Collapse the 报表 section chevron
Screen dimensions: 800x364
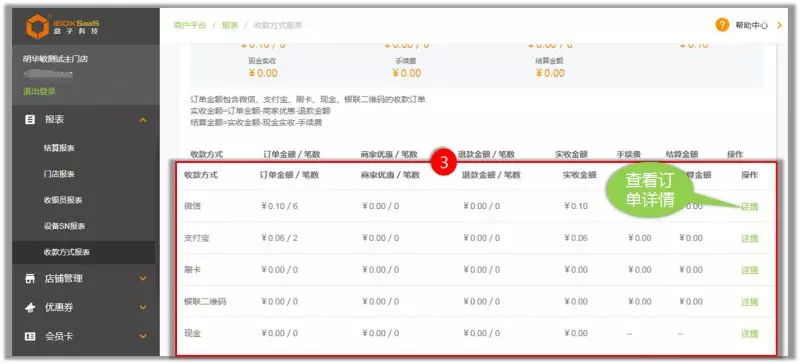coord(143,120)
